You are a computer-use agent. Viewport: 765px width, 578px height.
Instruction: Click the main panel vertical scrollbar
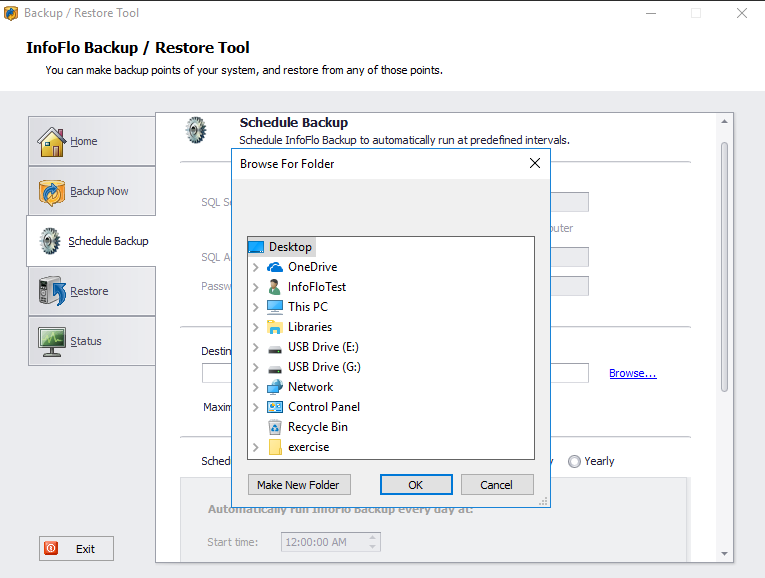point(725,260)
